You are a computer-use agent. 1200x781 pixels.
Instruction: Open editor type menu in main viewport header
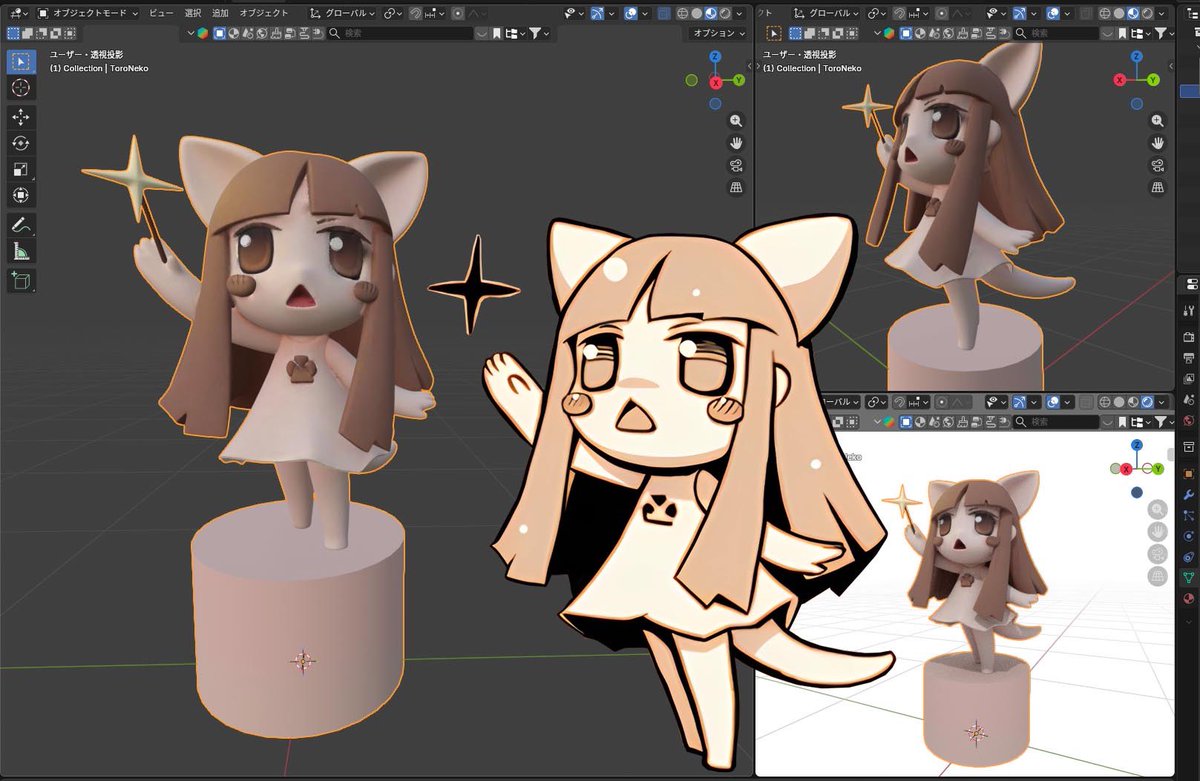[x=17, y=14]
